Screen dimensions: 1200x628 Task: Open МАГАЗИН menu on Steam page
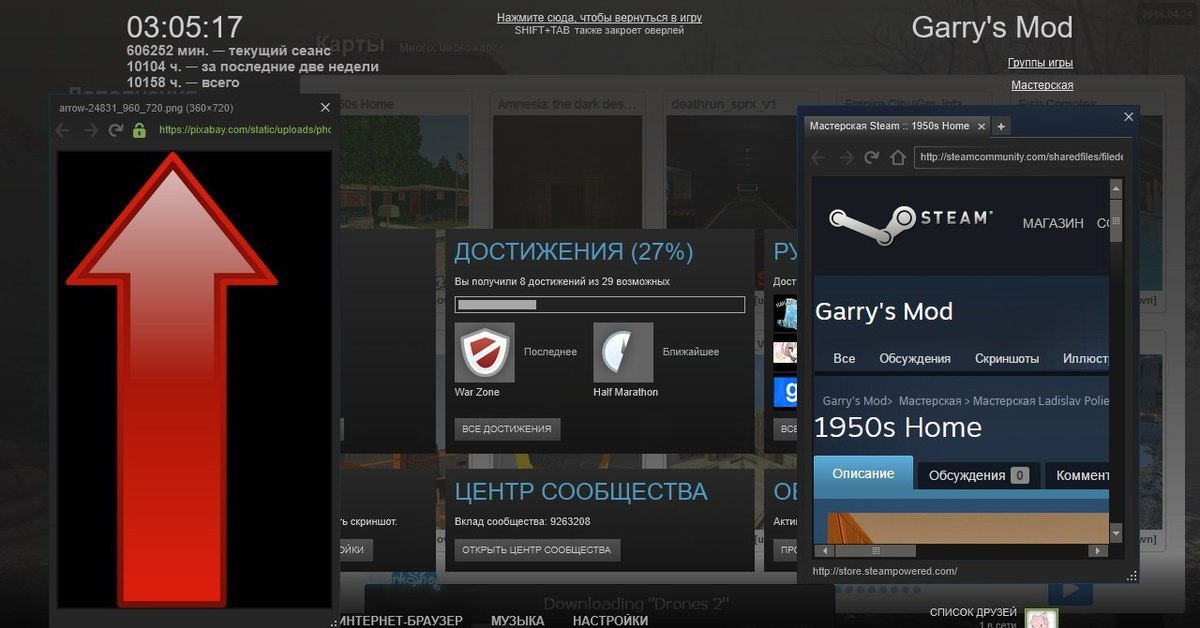1053,223
